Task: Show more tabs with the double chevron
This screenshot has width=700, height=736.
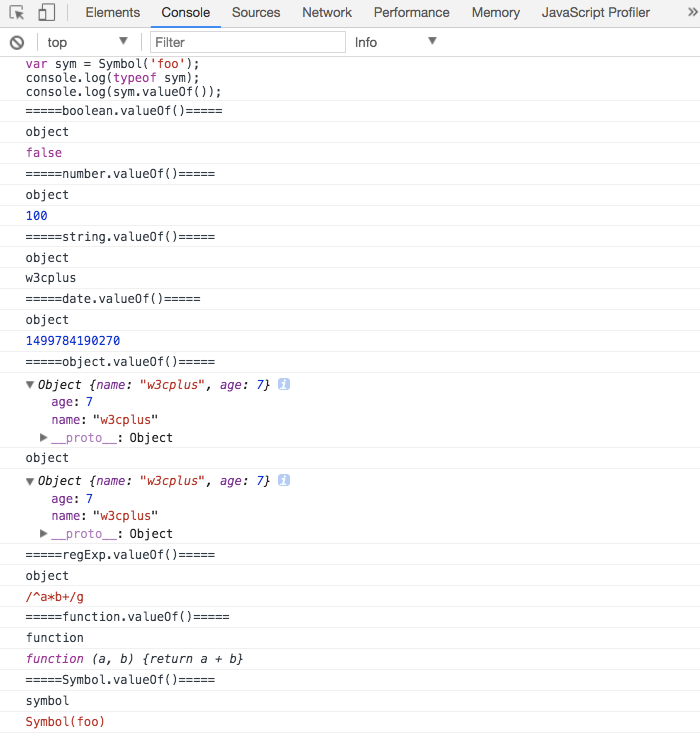Action: coord(692,12)
